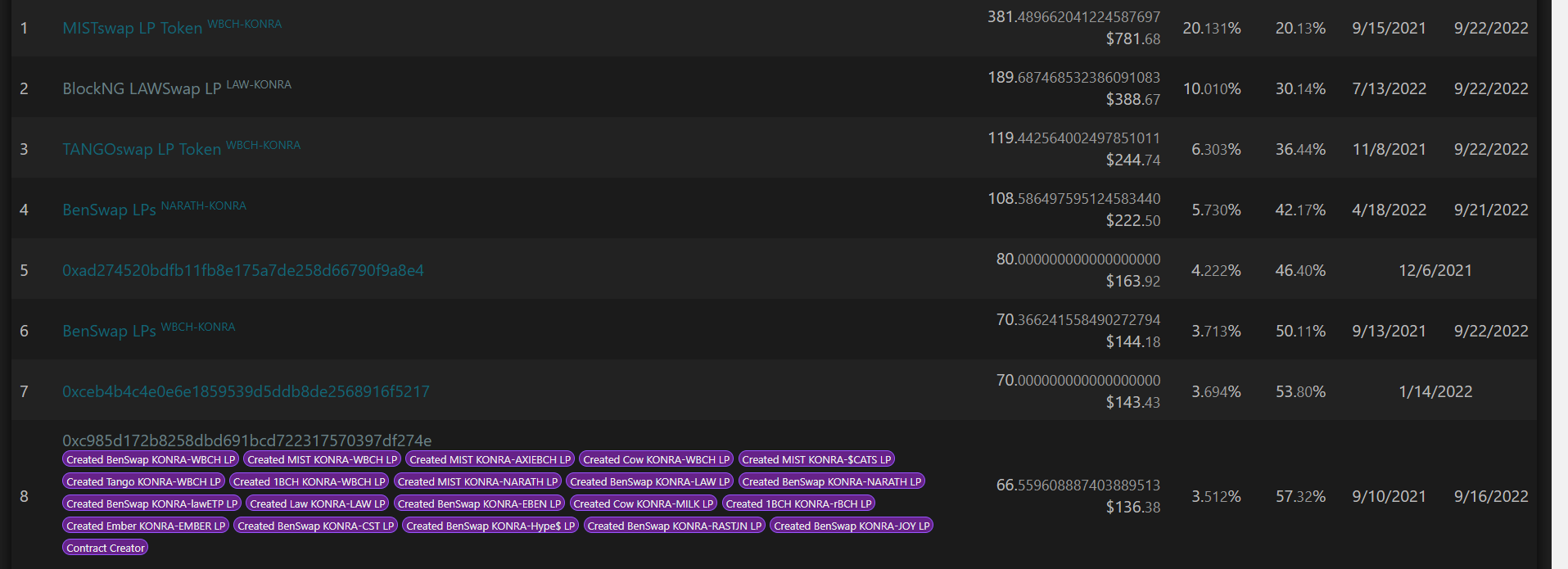Open BenSwap LPs WBCH-KONRA holder link
Image resolution: width=1568 pixels, height=569 pixels.
(109, 331)
